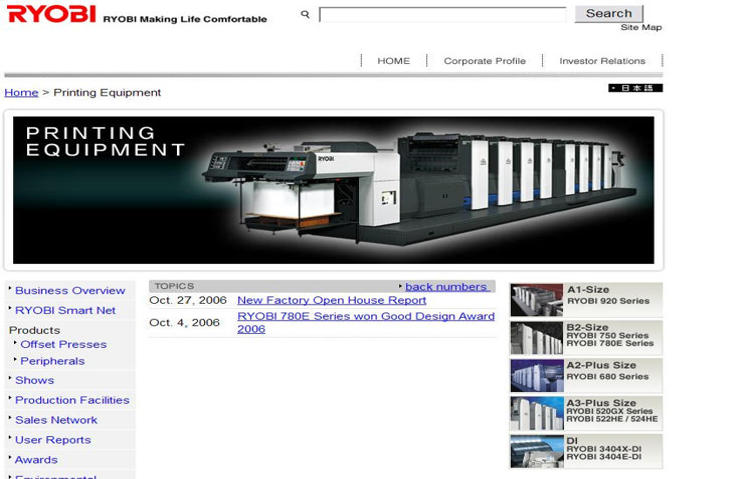Click Printing Equipment breadcrumb text

click(x=107, y=92)
